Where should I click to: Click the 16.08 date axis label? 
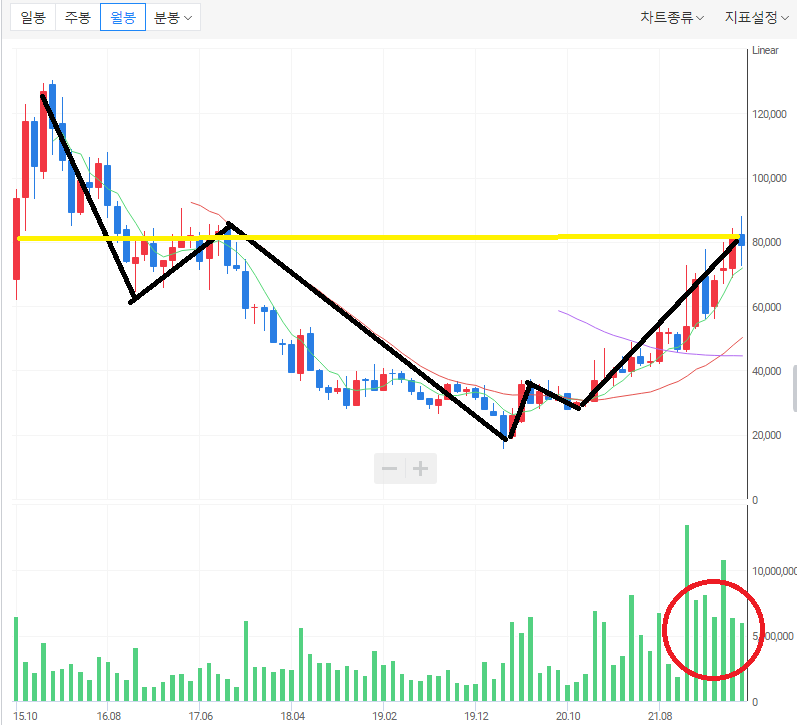click(x=109, y=716)
